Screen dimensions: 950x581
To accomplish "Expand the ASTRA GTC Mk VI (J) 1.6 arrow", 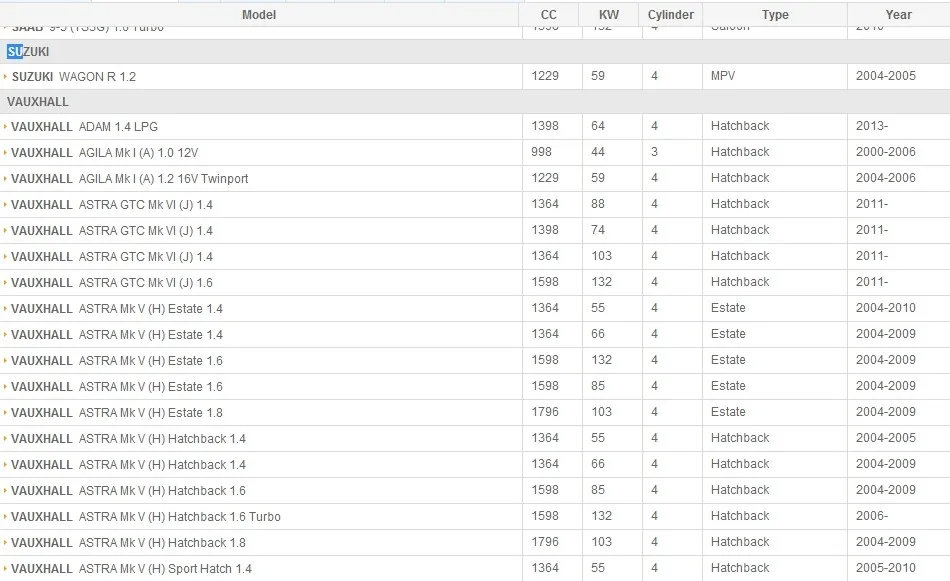I will (x=5, y=283).
